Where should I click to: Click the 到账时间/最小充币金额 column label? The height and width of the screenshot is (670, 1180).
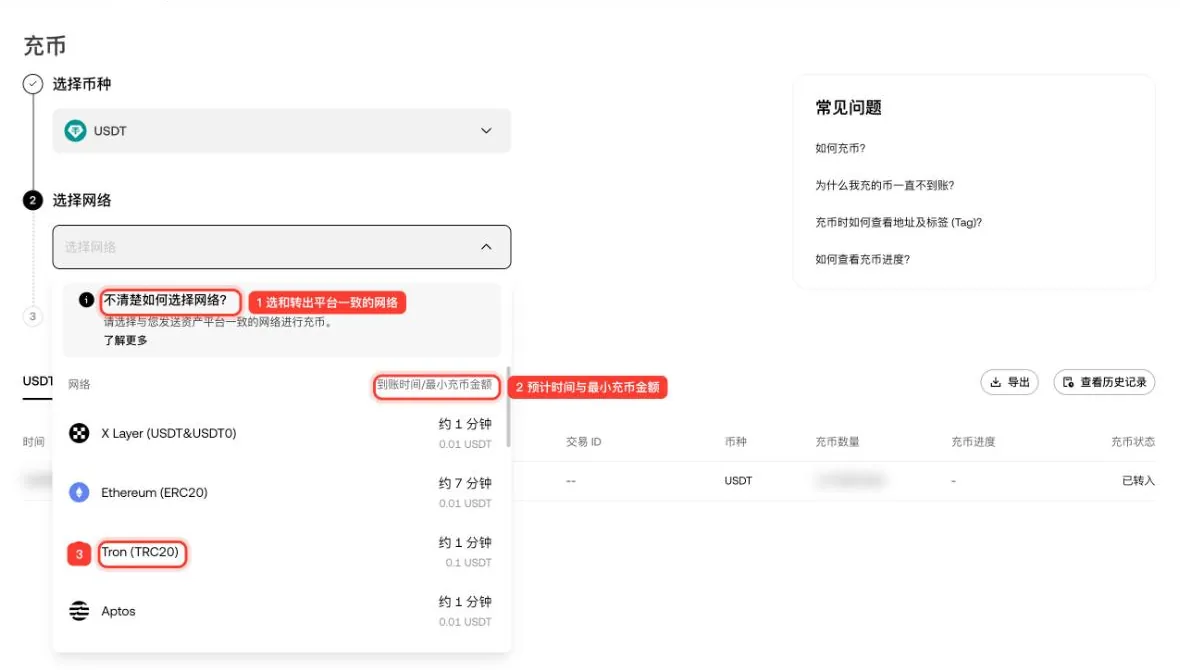click(434, 385)
